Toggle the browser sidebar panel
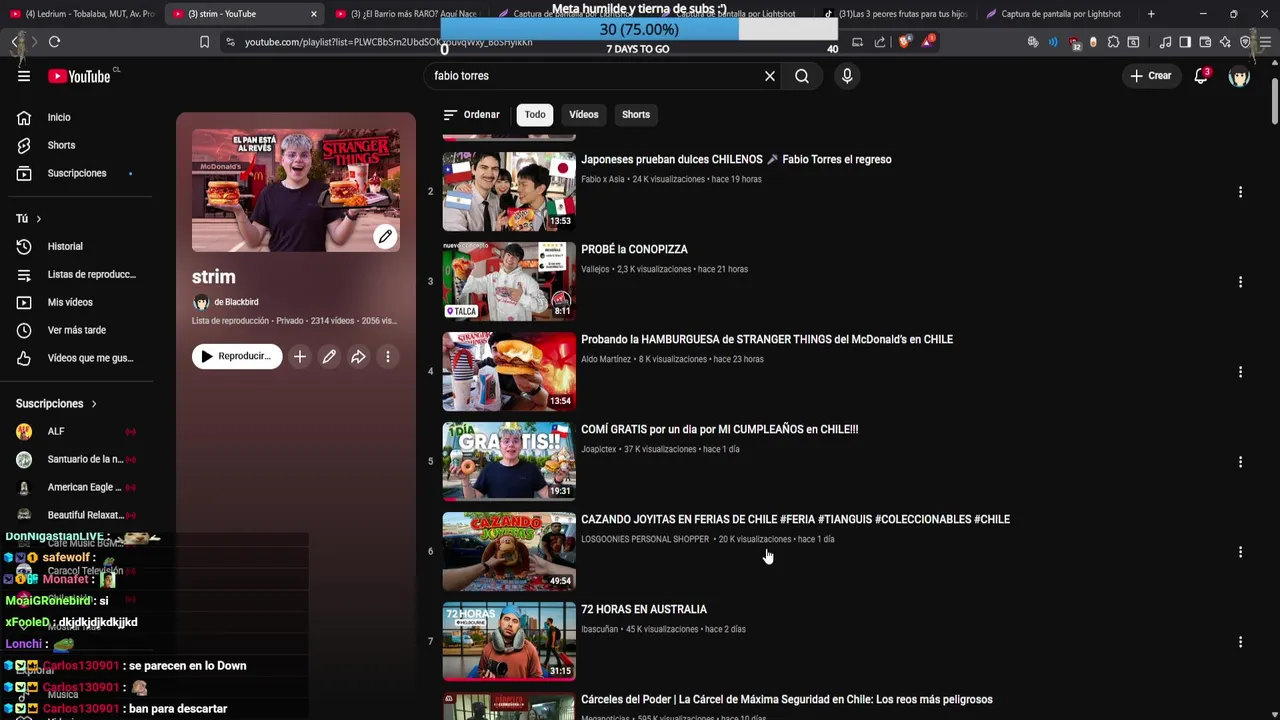The image size is (1280, 720). [x=1185, y=42]
